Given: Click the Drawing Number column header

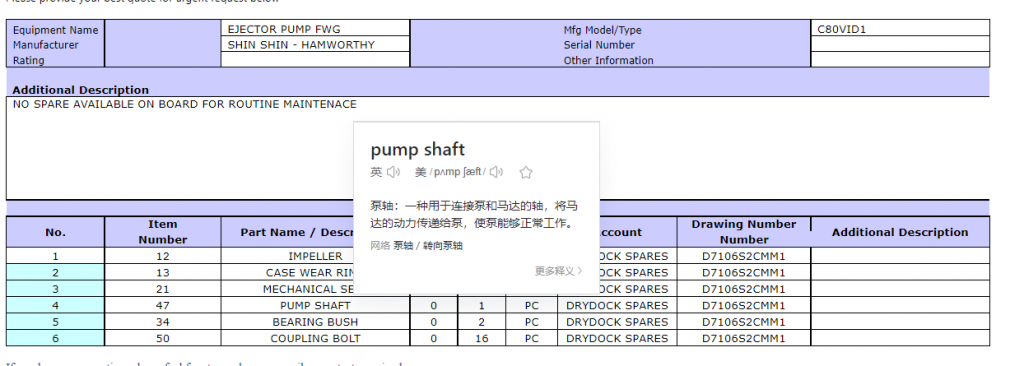Looking at the screenshot, I should point(744,232).
